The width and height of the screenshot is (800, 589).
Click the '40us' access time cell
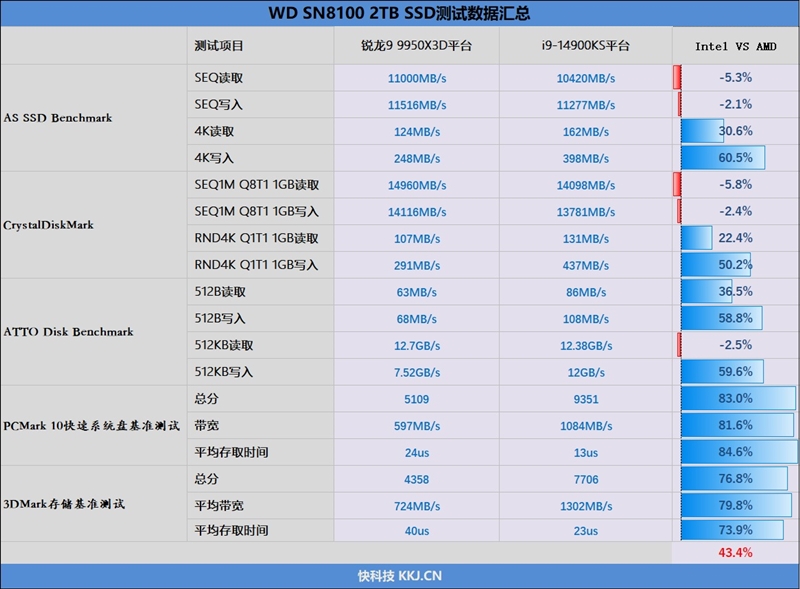click(x=417, y=531)
